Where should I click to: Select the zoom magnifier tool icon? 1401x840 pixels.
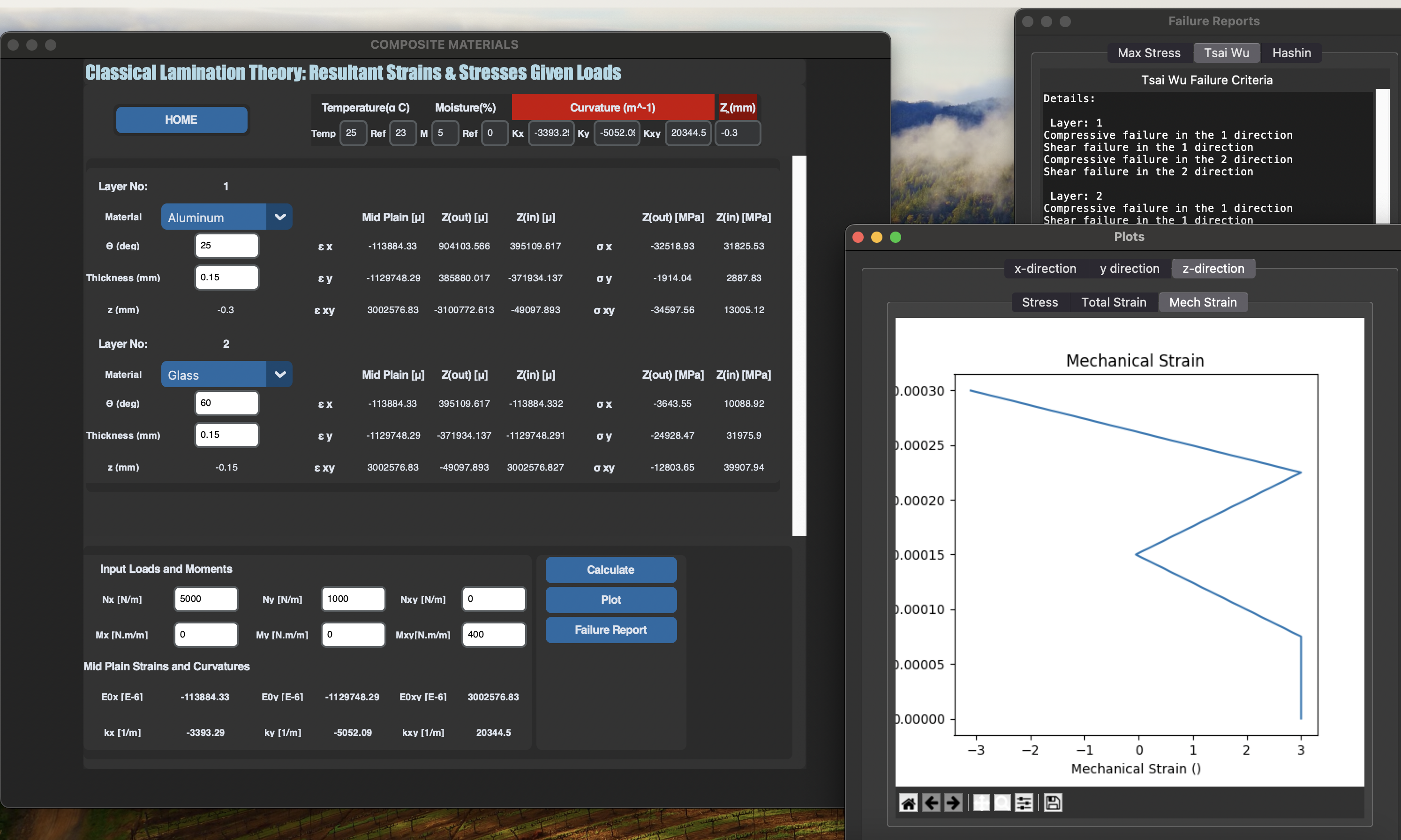coord(1002,802)
